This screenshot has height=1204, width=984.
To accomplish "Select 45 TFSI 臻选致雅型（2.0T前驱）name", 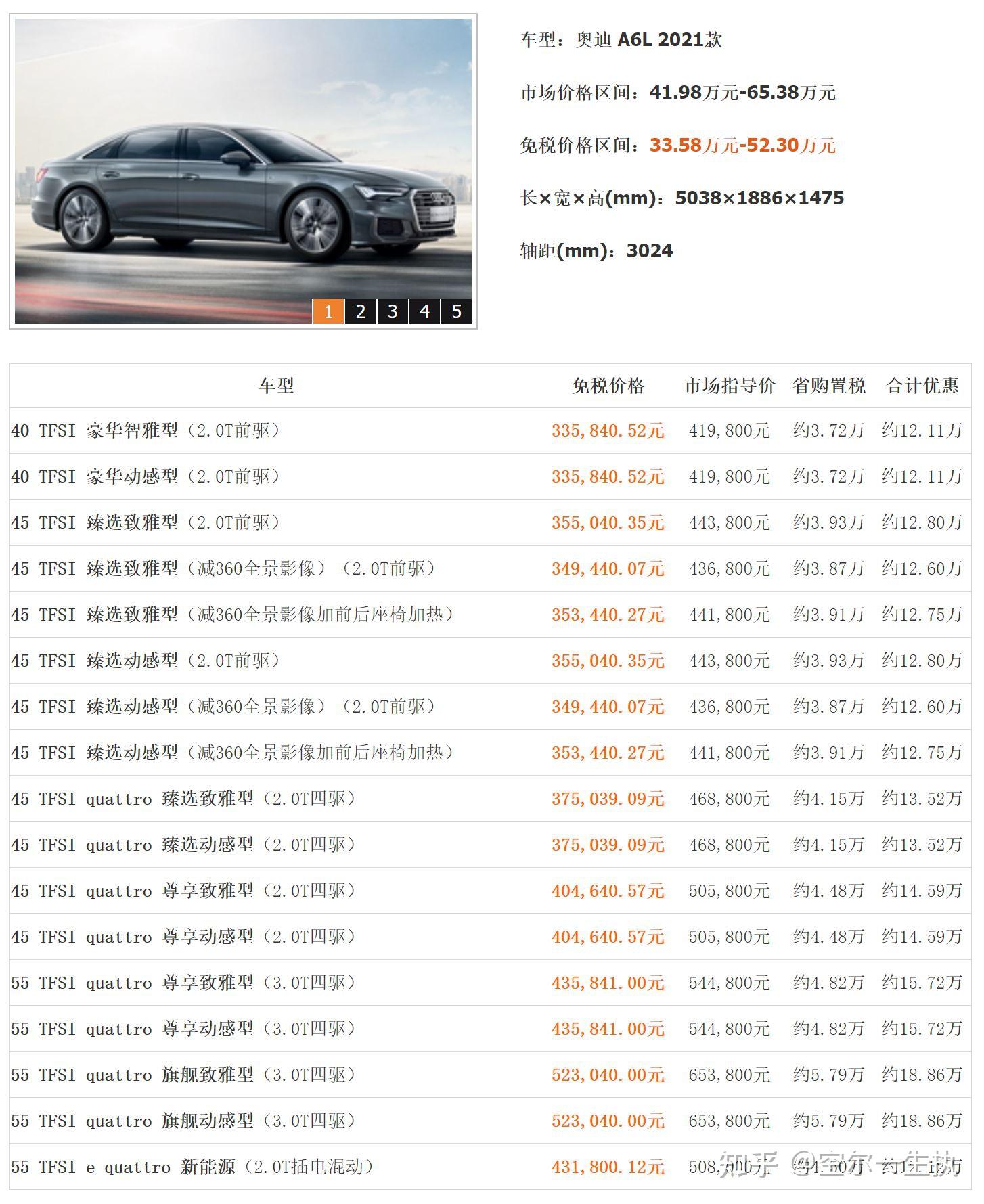I will click(x=146, y=522).
